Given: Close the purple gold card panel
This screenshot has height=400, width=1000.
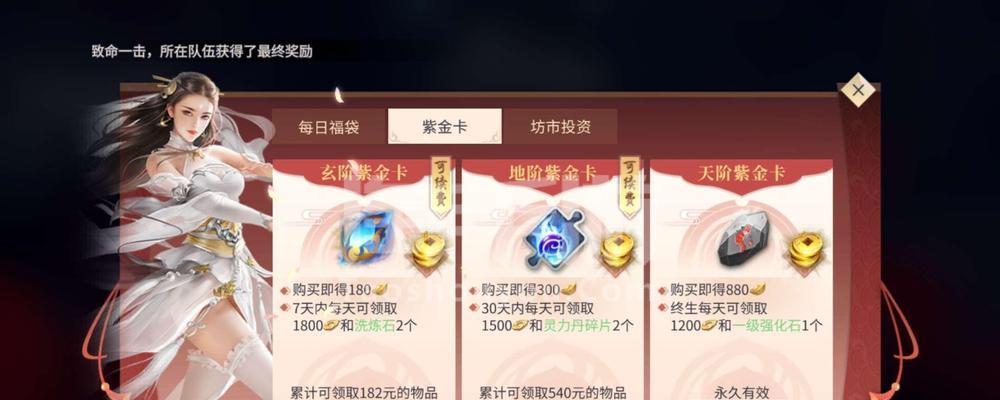Looking at the screenshot, I should tap(858, 90).
